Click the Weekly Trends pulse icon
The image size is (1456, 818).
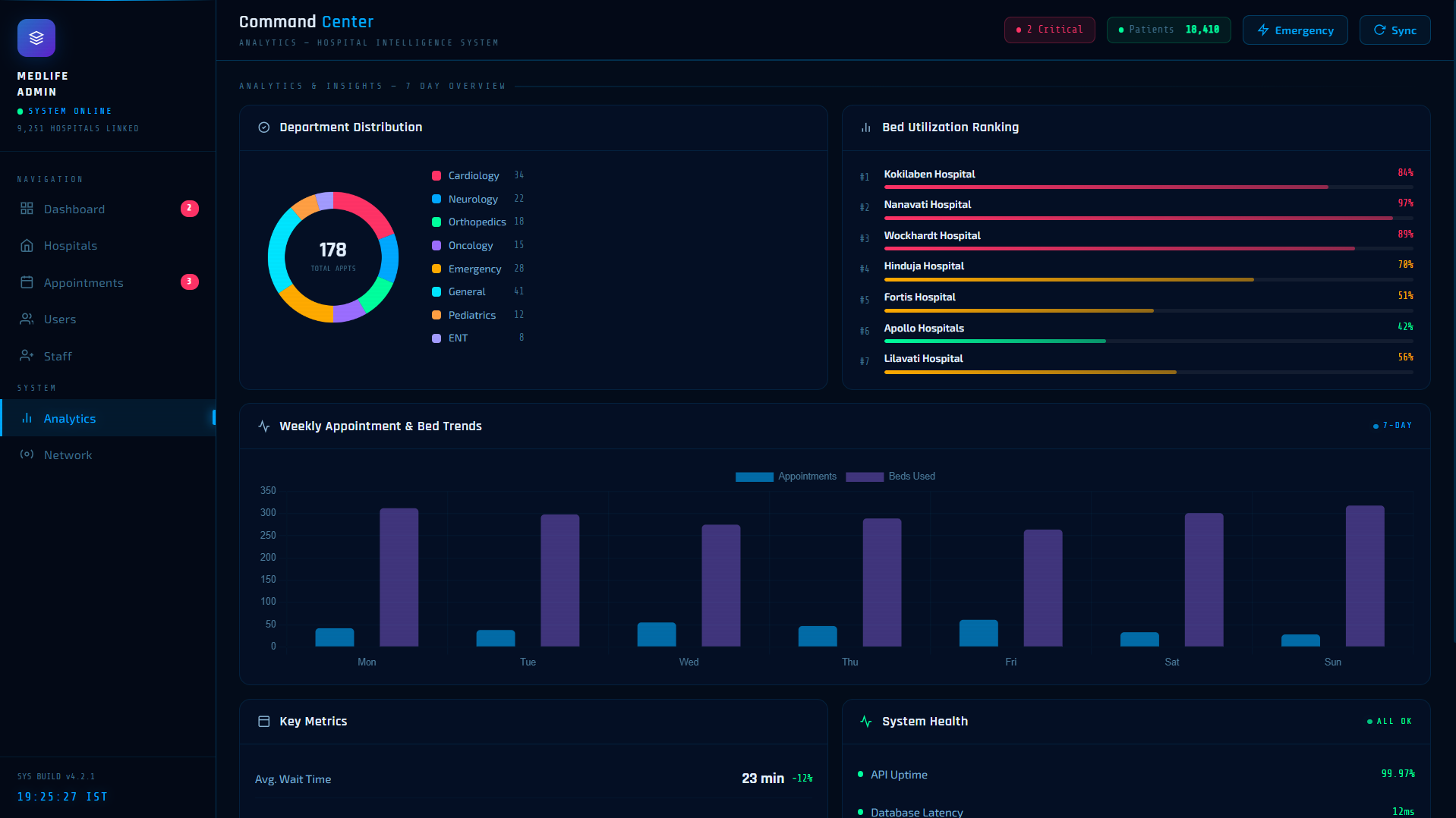264,426
